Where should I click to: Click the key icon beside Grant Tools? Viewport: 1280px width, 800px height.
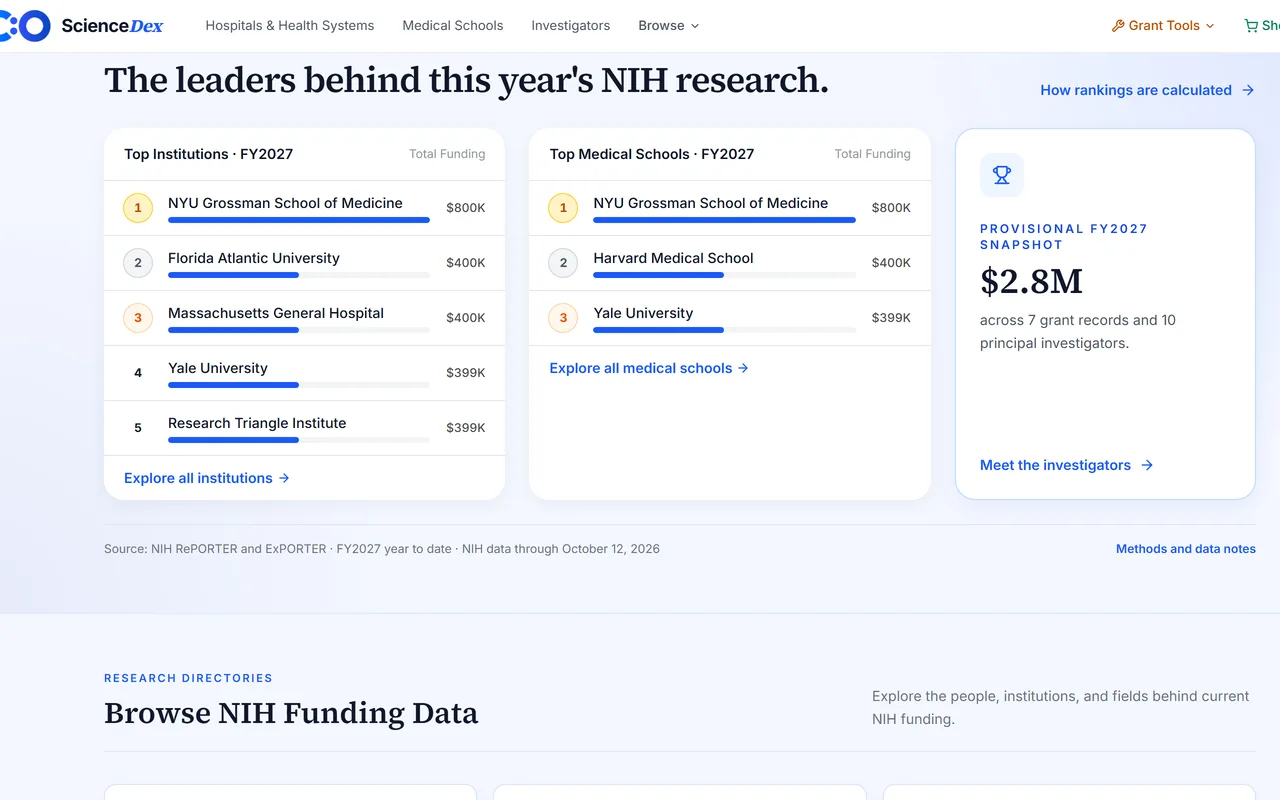1118,26
